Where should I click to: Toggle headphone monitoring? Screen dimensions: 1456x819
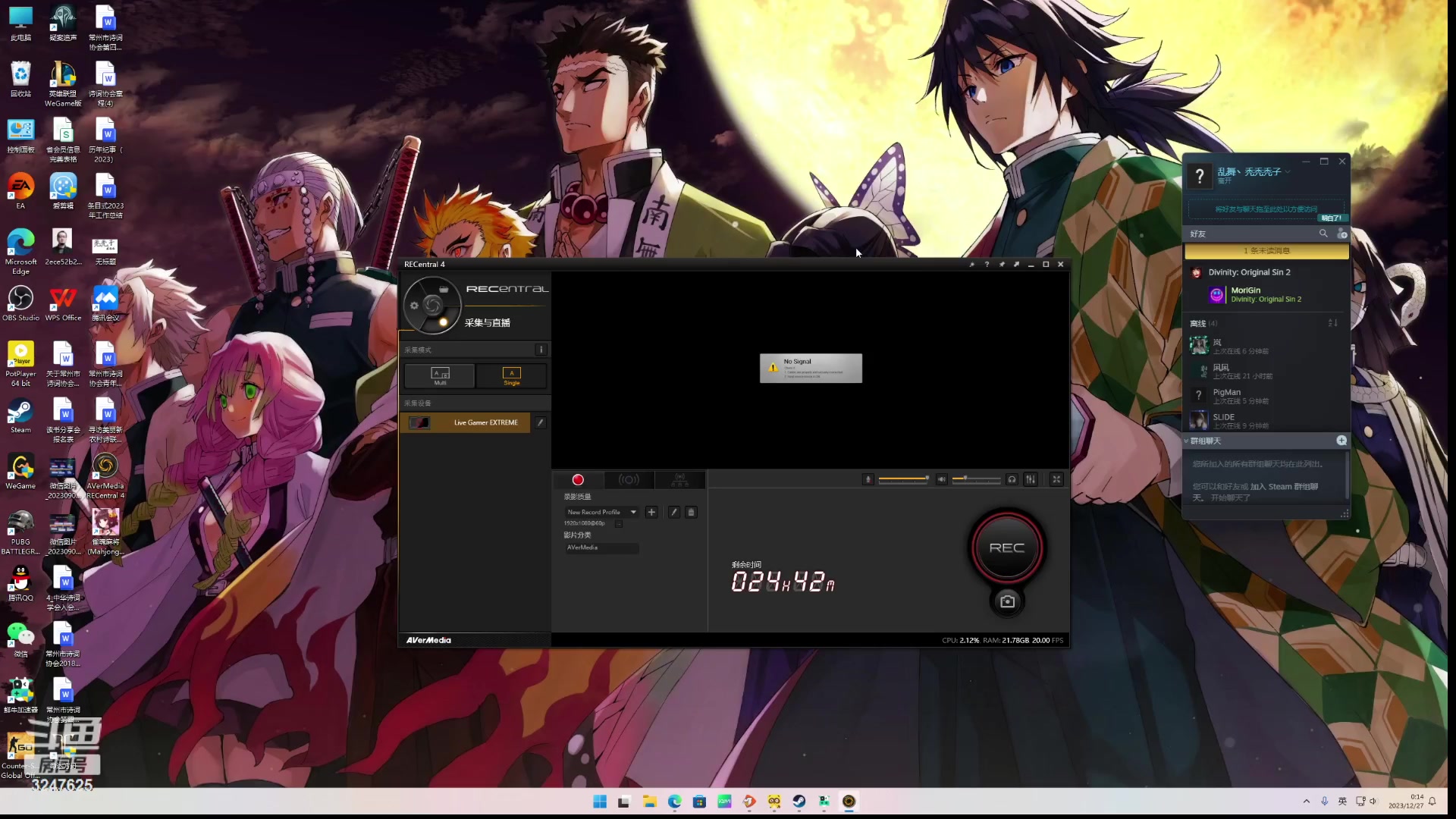point(1012,479)
